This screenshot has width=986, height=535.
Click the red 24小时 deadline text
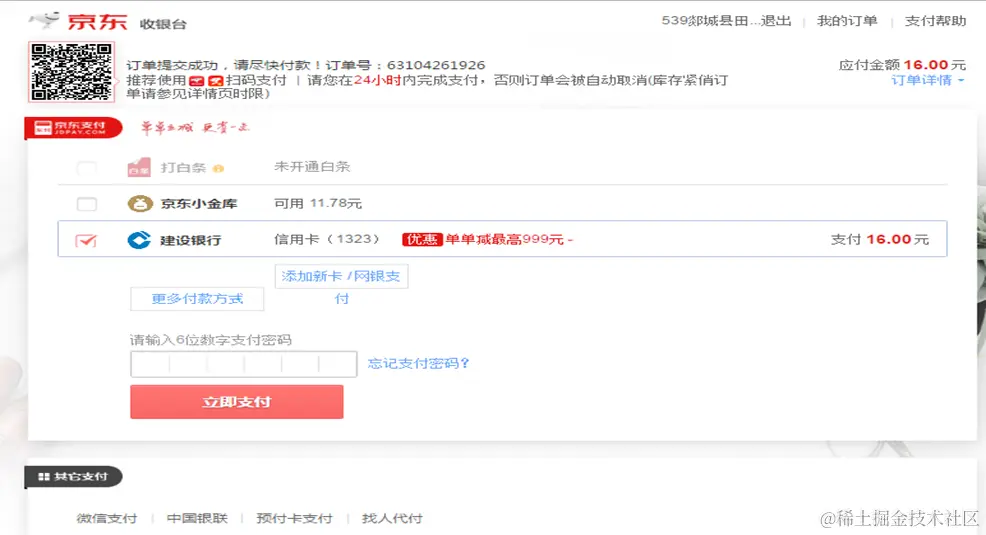coord(377,80)
